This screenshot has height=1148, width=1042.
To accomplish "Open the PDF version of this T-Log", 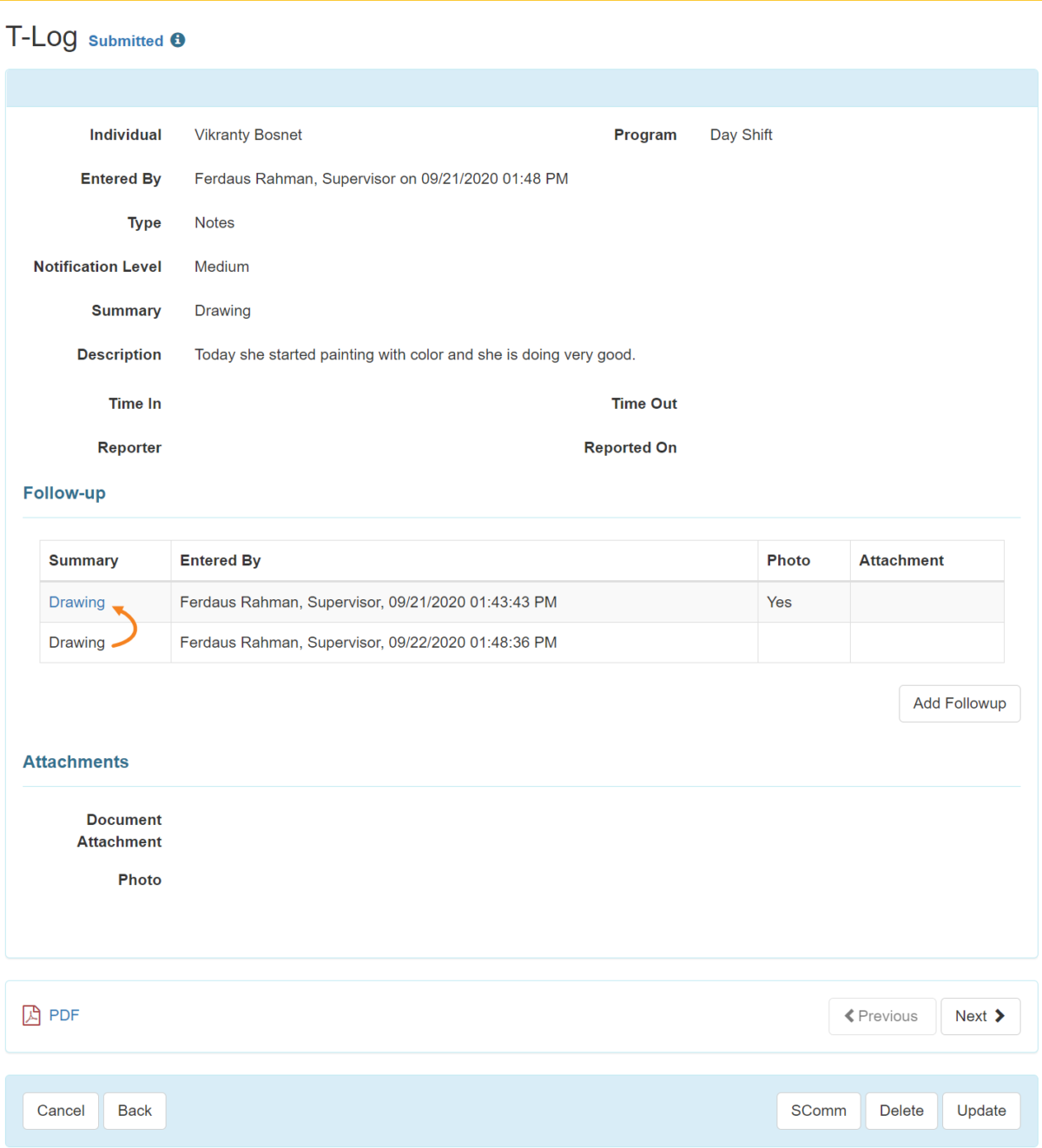I will pyautogui.click(x=63, y=1014).
